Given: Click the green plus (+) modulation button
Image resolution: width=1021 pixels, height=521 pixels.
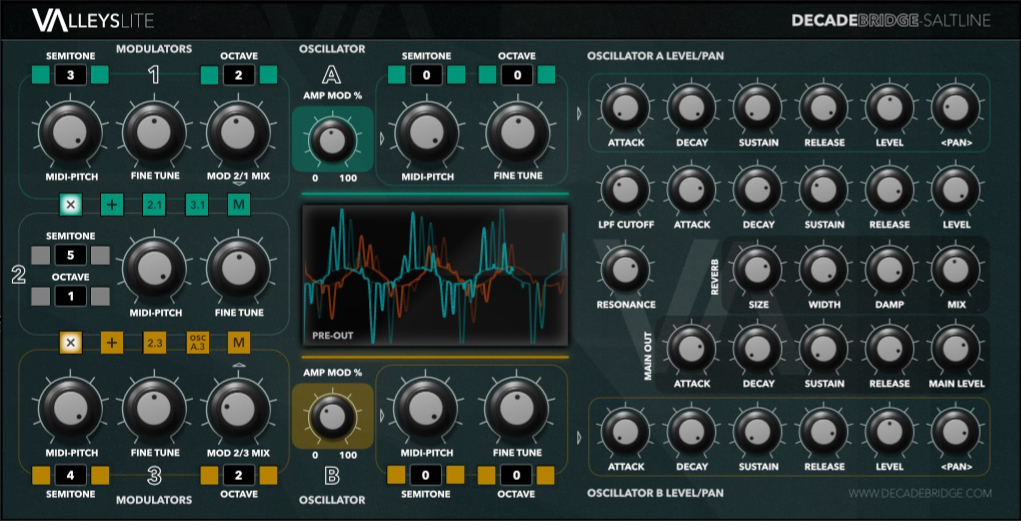Looking at the screenshot, I should coord(112,205).
